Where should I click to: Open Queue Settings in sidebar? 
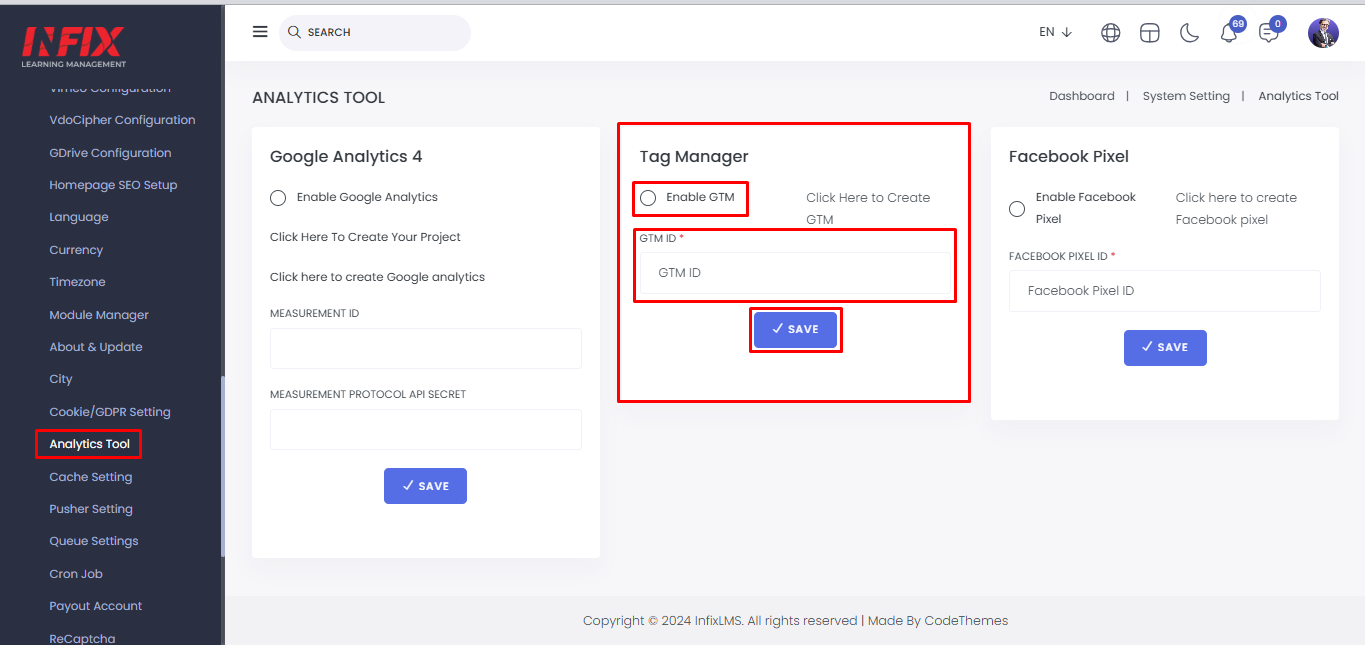click(x=94, y=541)
